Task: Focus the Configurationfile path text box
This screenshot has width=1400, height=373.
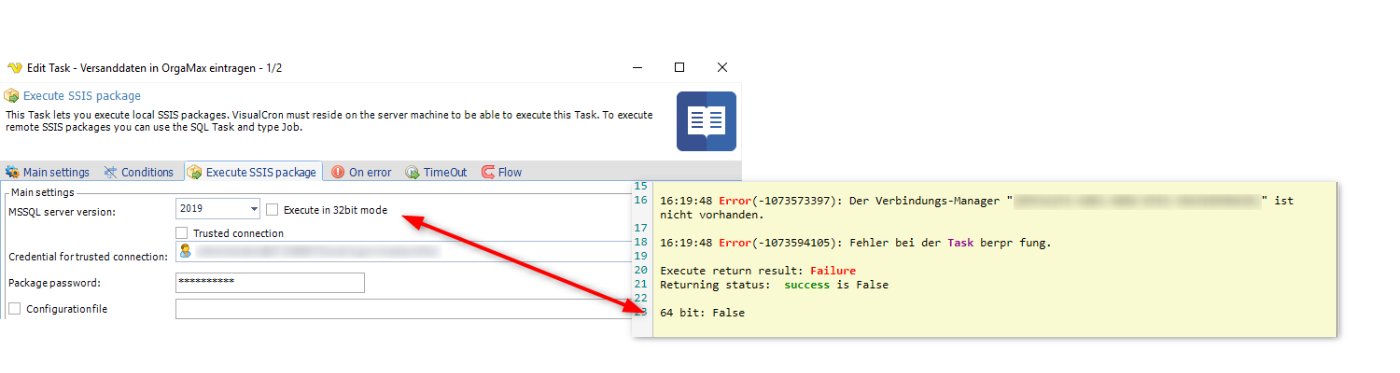Action: click(403, 309)
